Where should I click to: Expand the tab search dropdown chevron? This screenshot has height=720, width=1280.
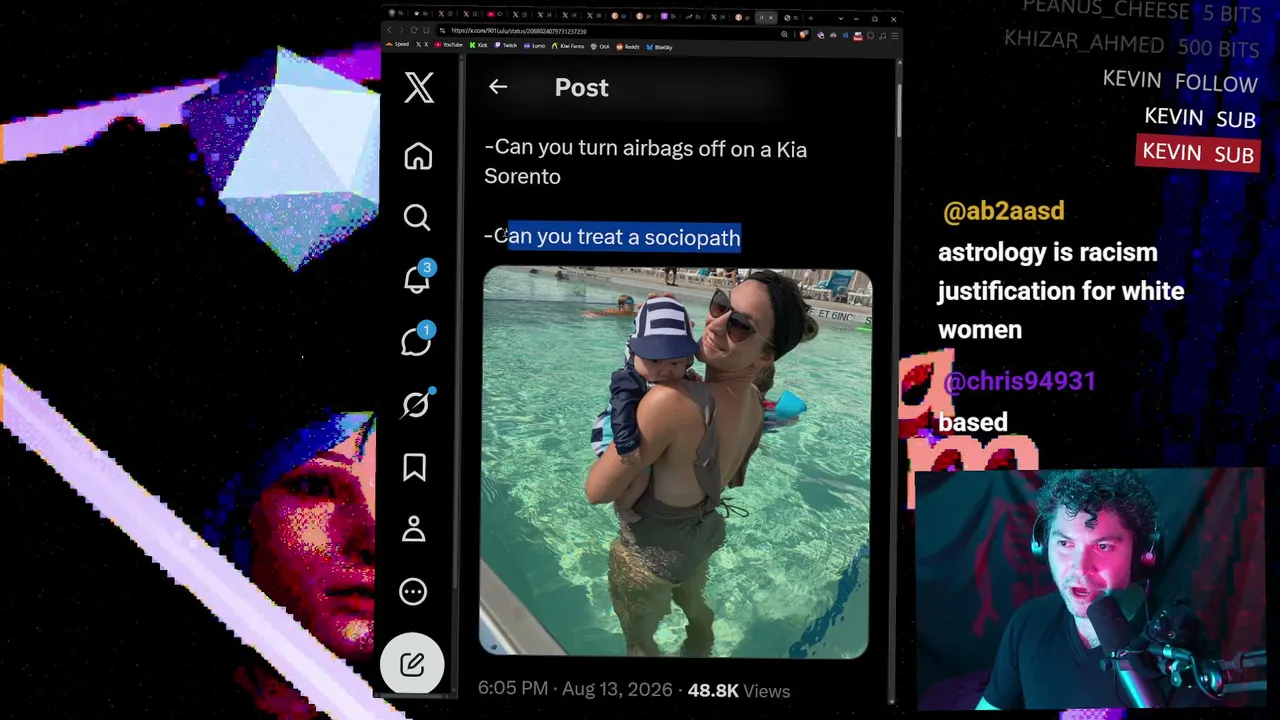(x=841, y=18)
